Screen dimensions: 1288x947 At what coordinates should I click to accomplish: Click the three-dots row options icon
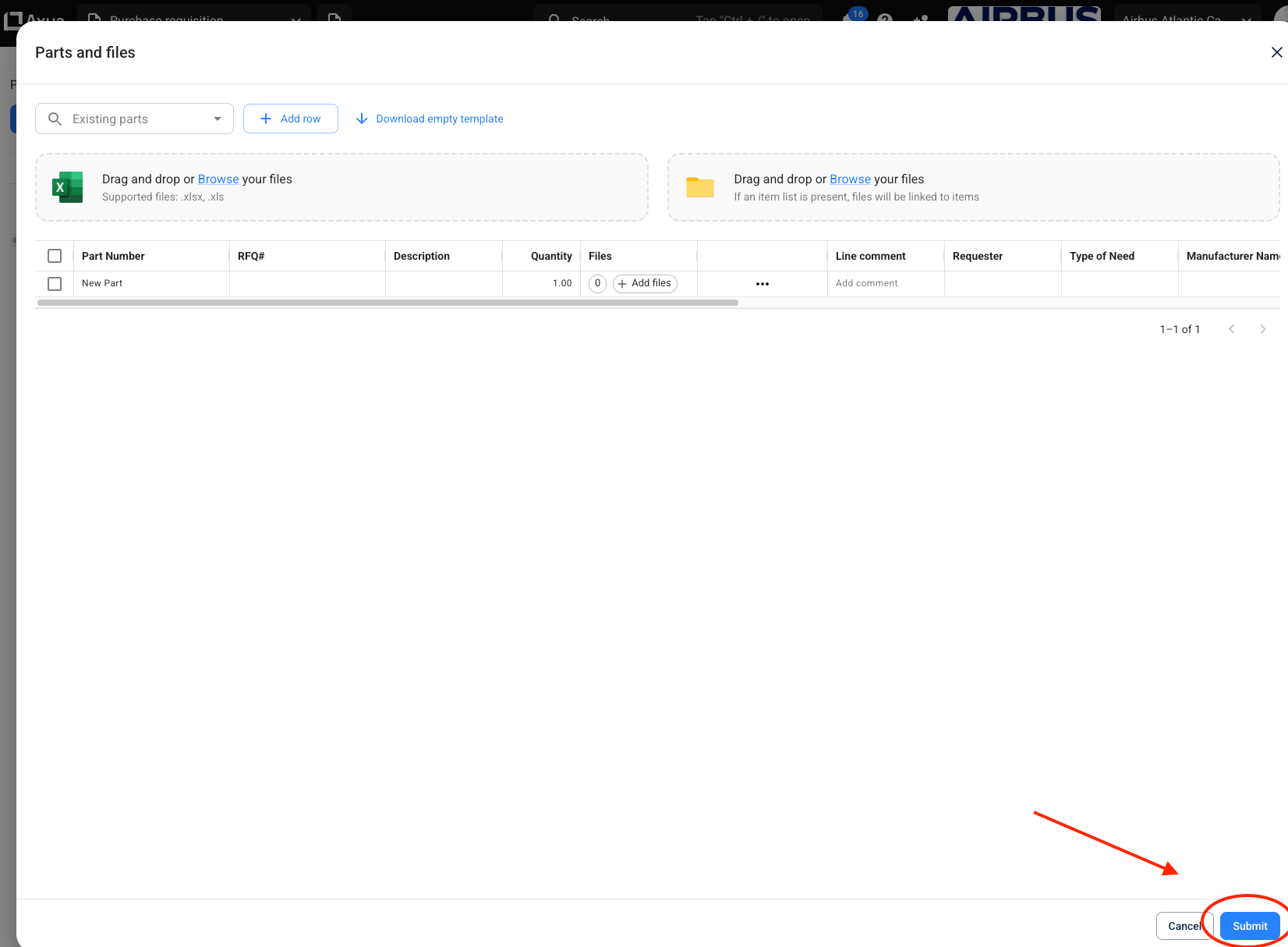point(762,284)
